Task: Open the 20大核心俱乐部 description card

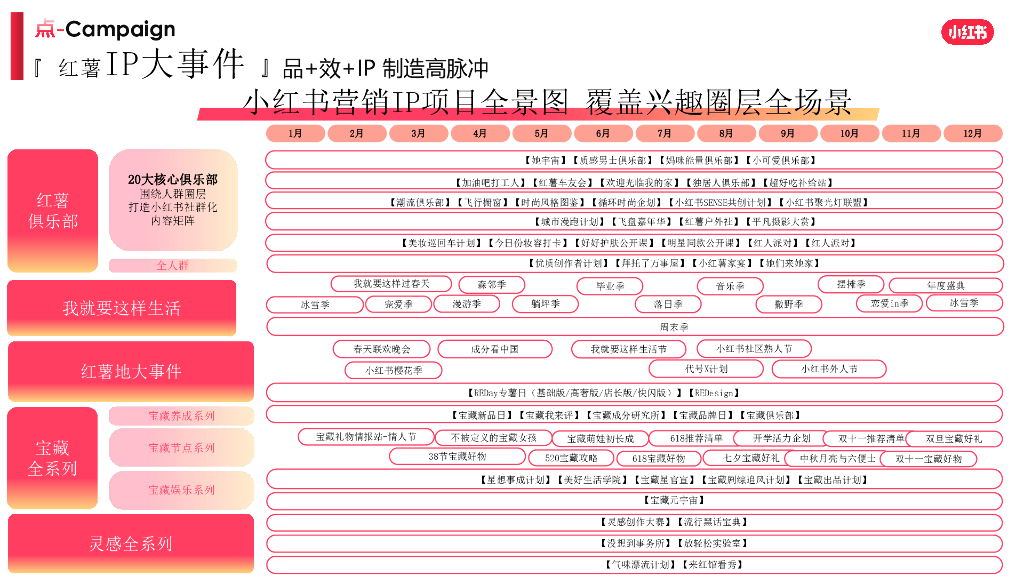Action: coord(173,200)
